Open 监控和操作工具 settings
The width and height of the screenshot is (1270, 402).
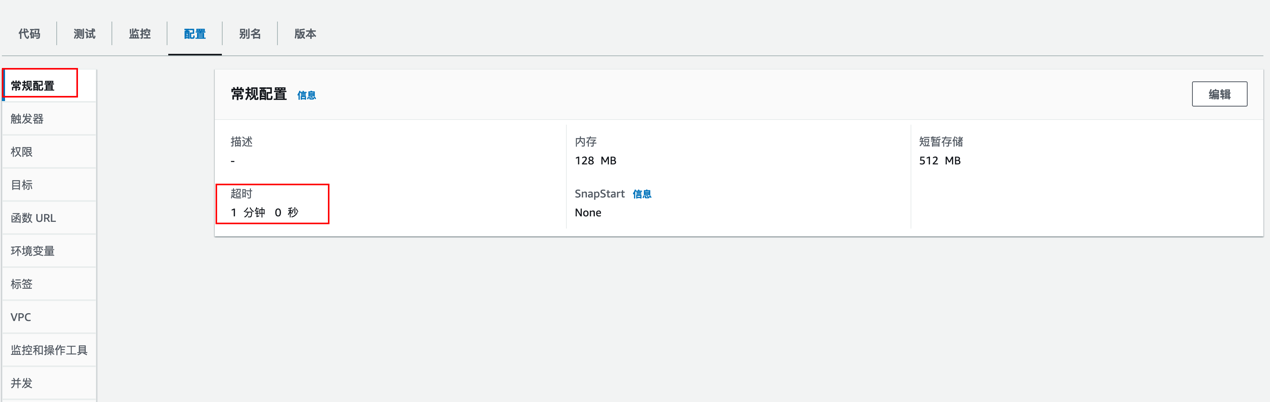49,350
